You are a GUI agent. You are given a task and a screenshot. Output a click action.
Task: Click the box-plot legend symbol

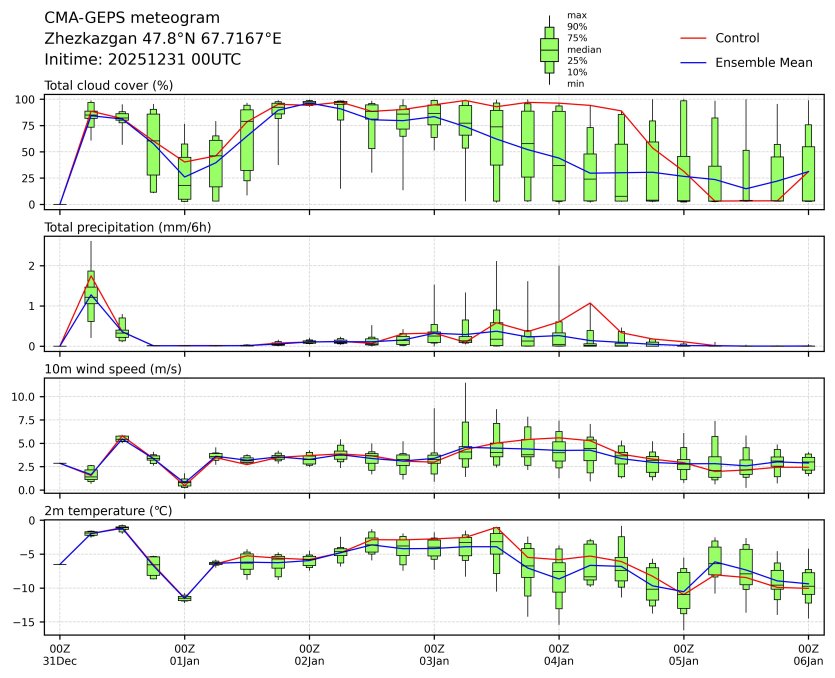pyautogui.click(x=549, y=49)
